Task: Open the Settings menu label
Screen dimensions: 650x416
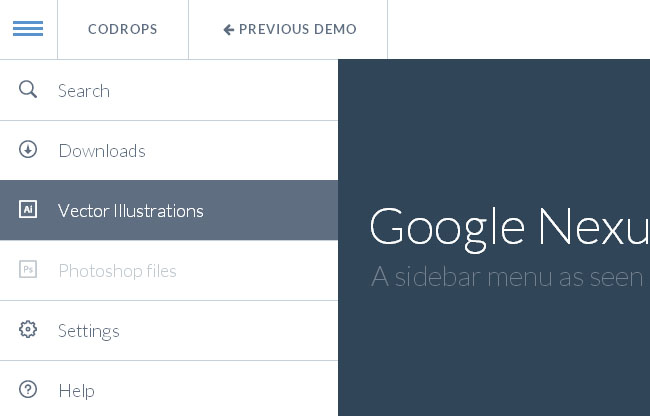Action: point(89,331)
